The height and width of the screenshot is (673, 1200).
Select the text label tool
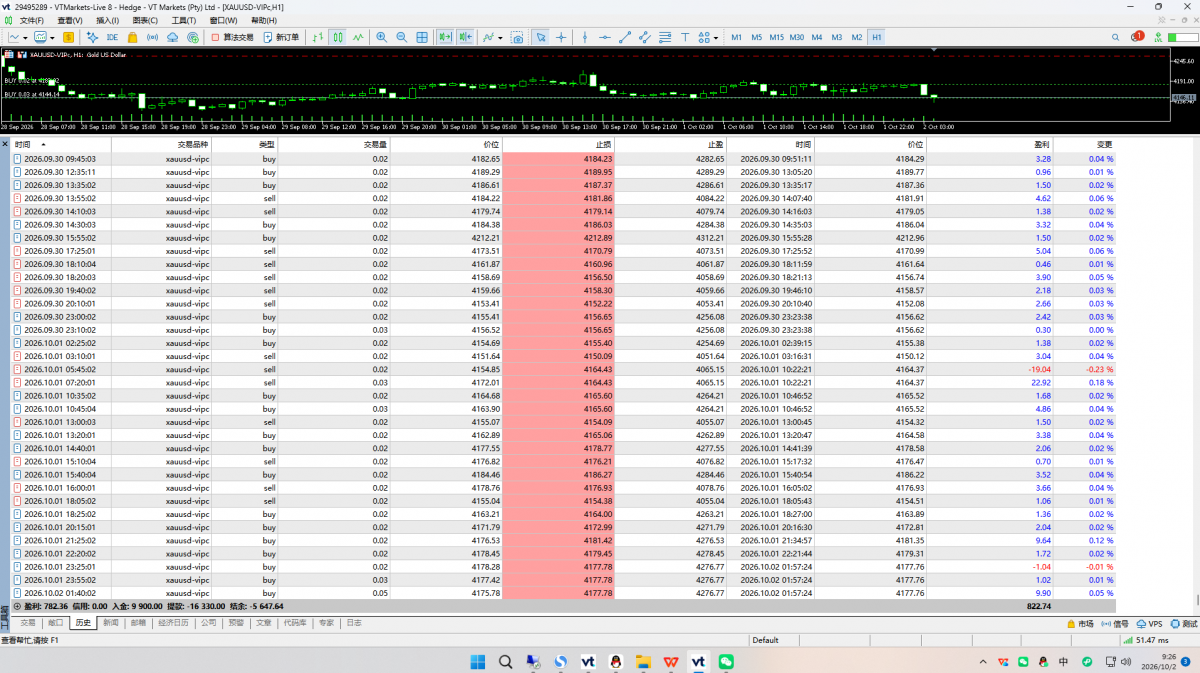pyautogui.click(x=686, y=37)
